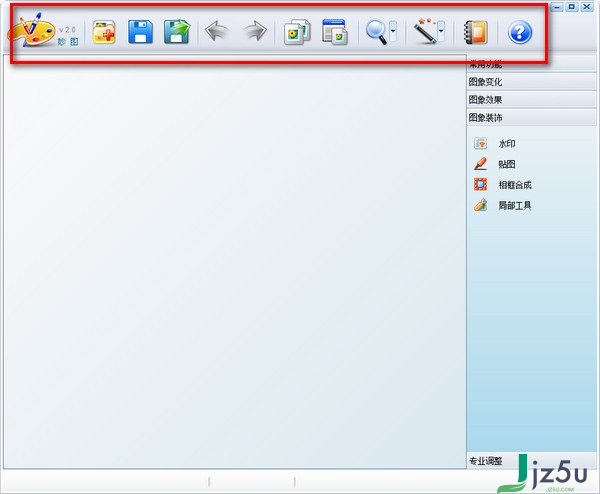Expand the 图象效果 panel section
This screenshot has width=600, height=494.
coord(532,100)
